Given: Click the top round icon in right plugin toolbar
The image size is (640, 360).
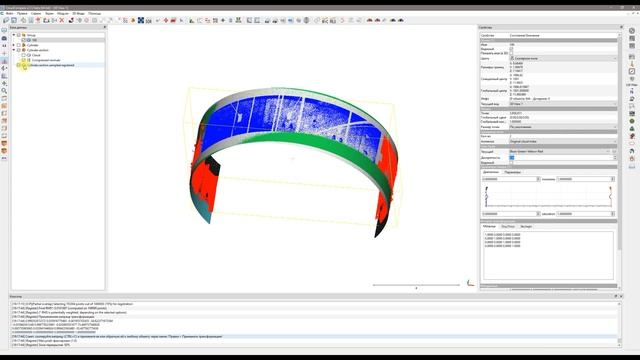Looking at the screenshot, I should pos(632,31).
